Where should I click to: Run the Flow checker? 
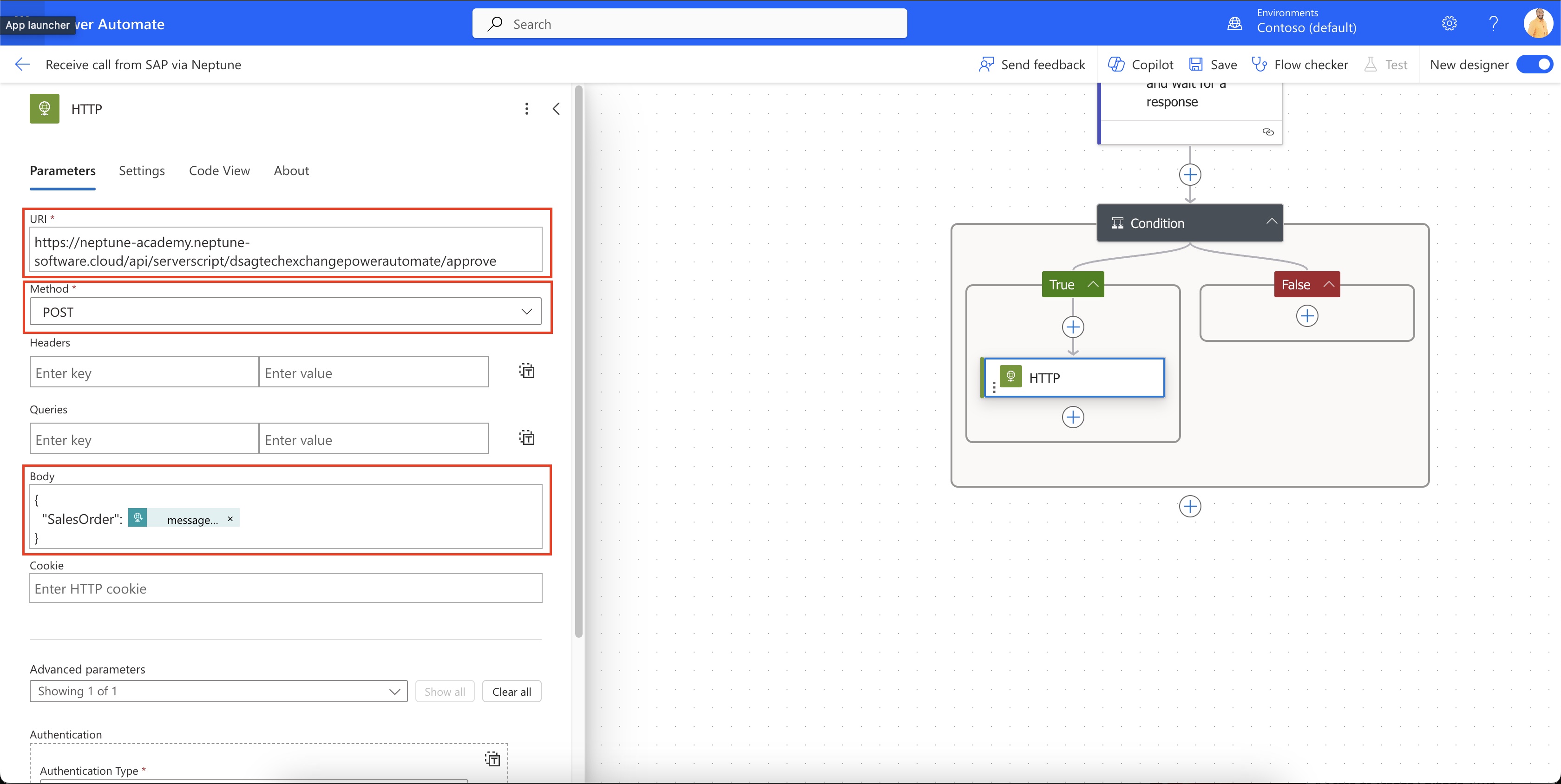tap(1300, 64)
